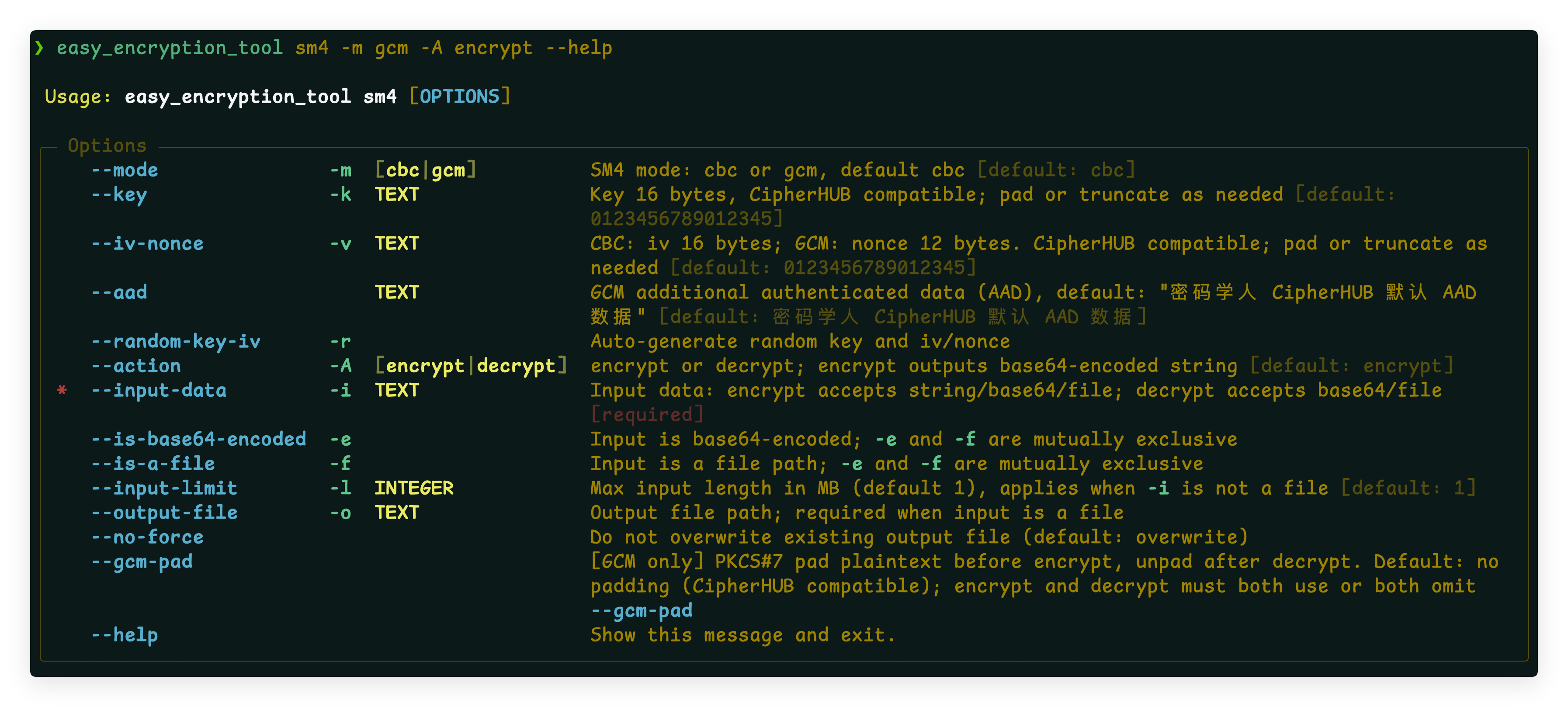Image resolution: width=1568 pixels, height=707 pixels.
Task: Click the --key option name
Action: point(119,195)
